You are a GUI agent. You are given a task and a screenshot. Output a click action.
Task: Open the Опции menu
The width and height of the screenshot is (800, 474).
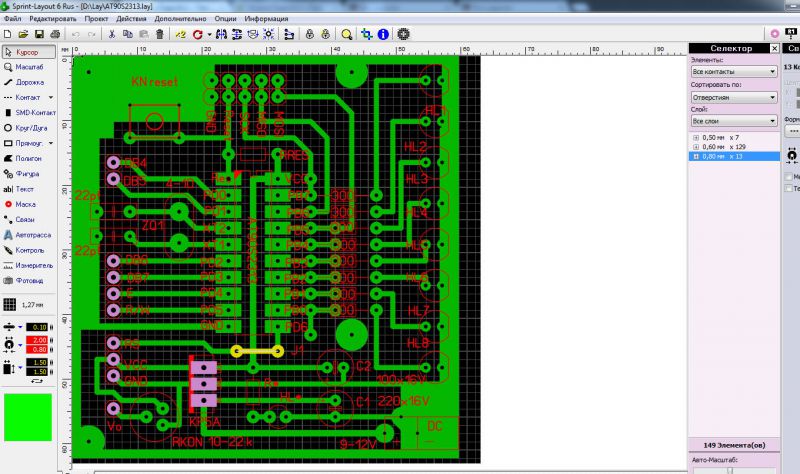(x=226, y=19)
